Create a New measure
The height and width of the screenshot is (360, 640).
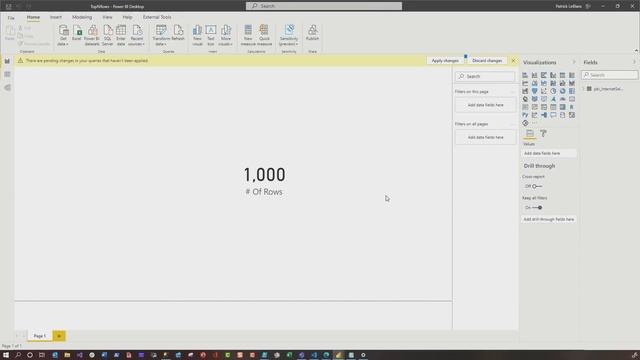coord(248,36)
